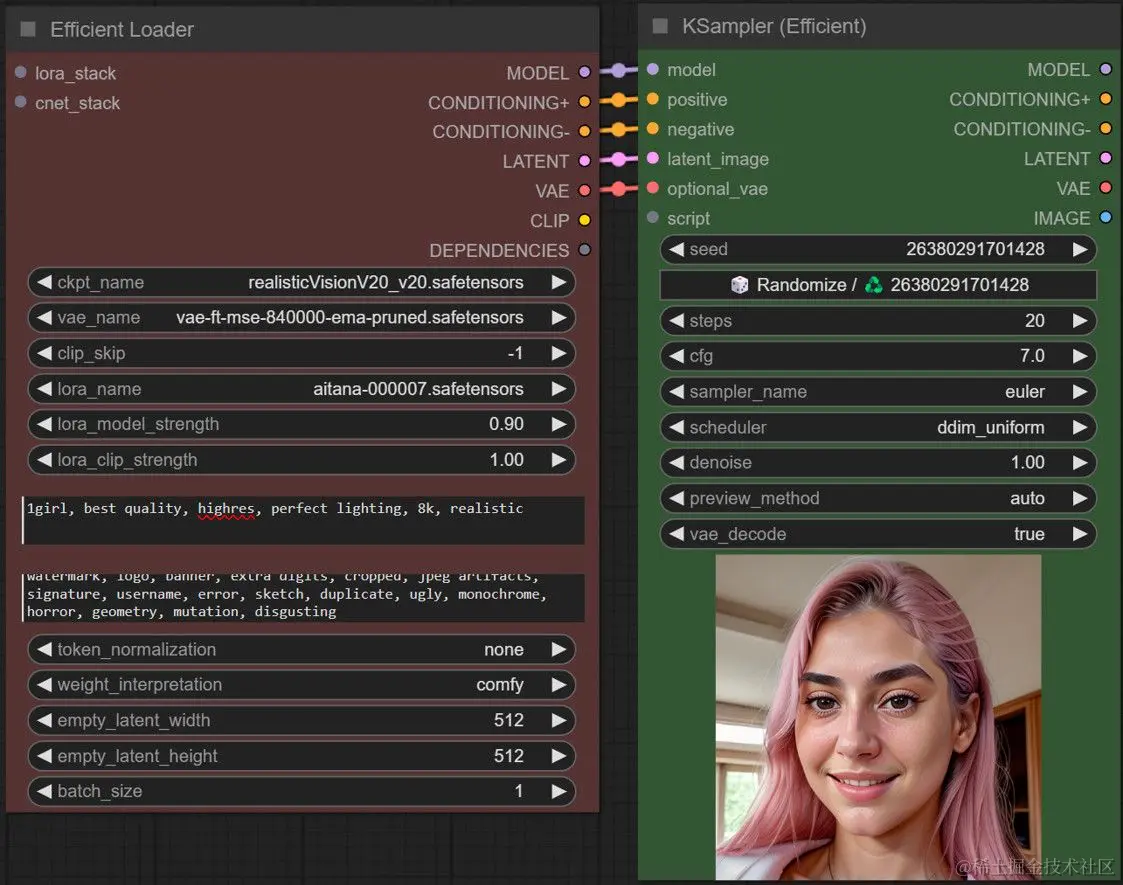The height and width of the screenshot is (885, 1123).
Task: Click the seed value field
Action: click(878, 249)
